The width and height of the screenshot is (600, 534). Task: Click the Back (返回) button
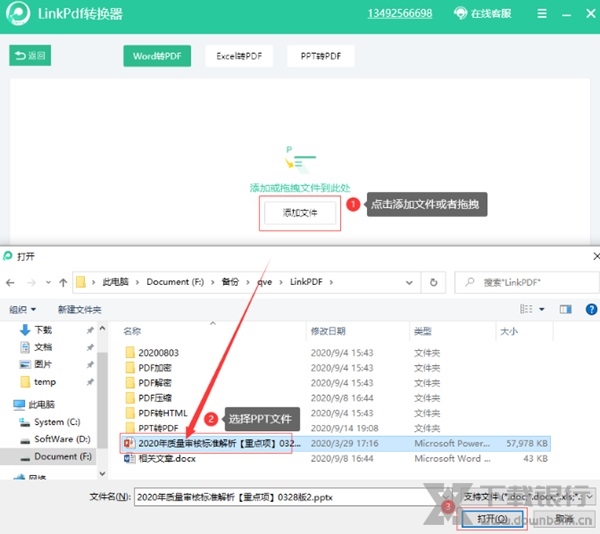[30, 56]
